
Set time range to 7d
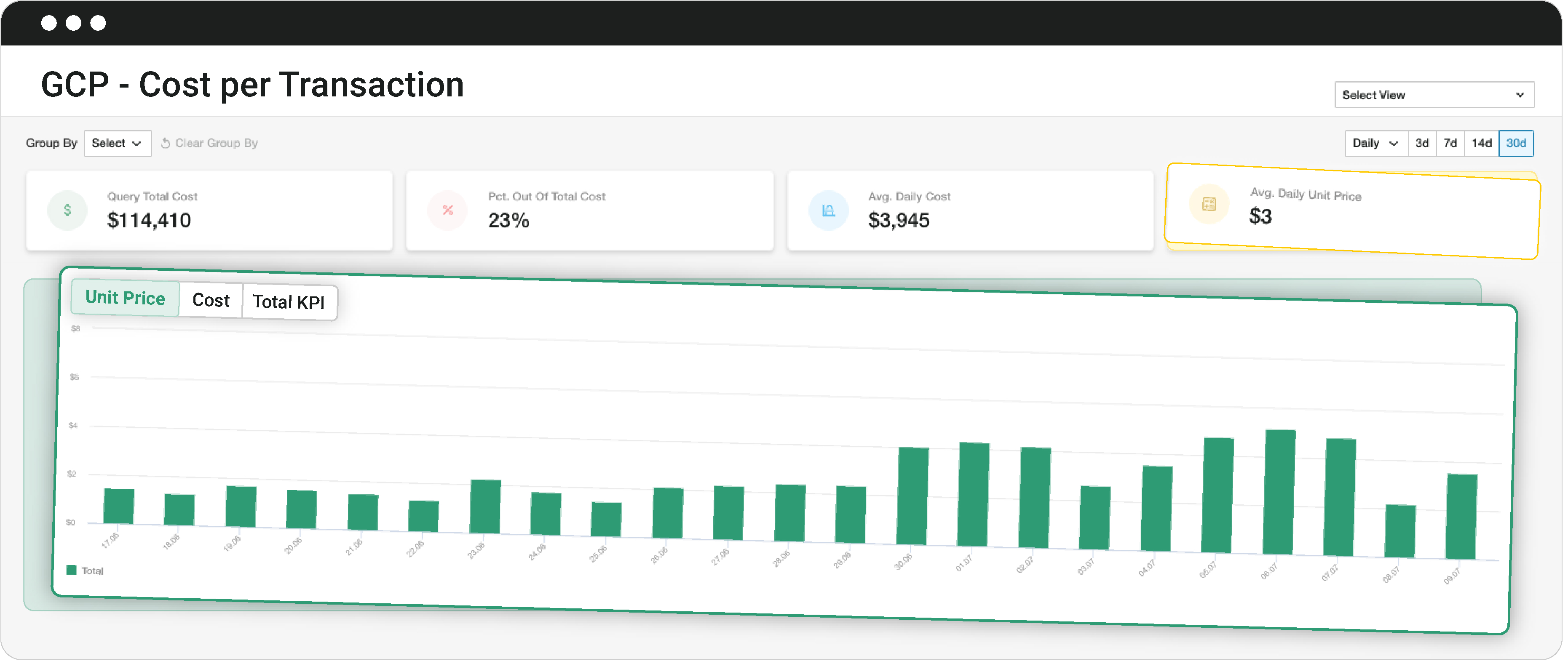1450,144
